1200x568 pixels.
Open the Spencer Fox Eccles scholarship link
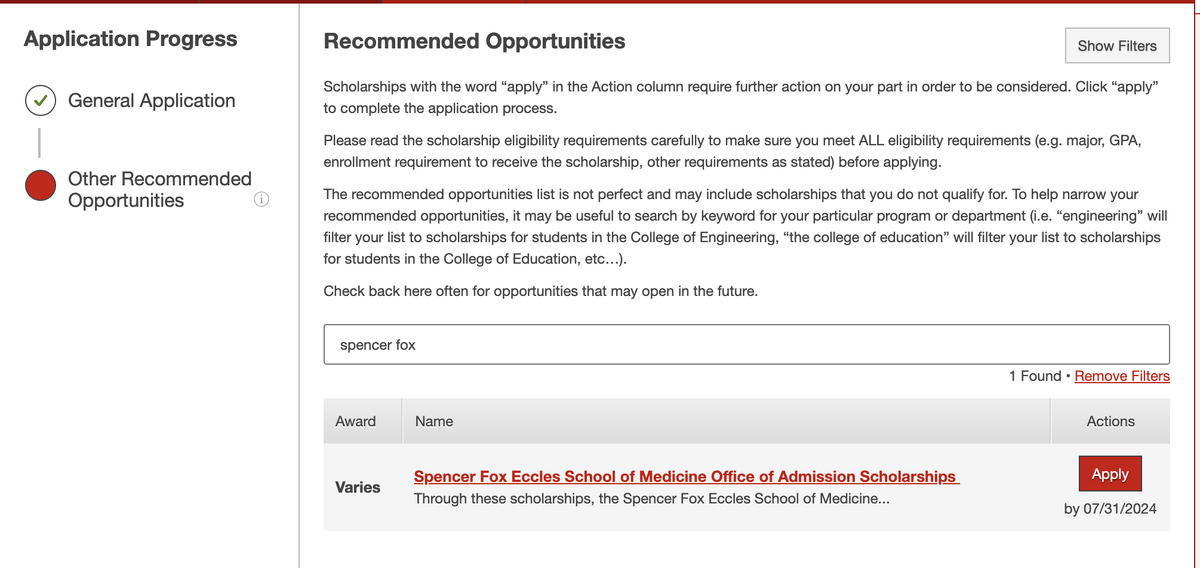click(x=686, y=477)
